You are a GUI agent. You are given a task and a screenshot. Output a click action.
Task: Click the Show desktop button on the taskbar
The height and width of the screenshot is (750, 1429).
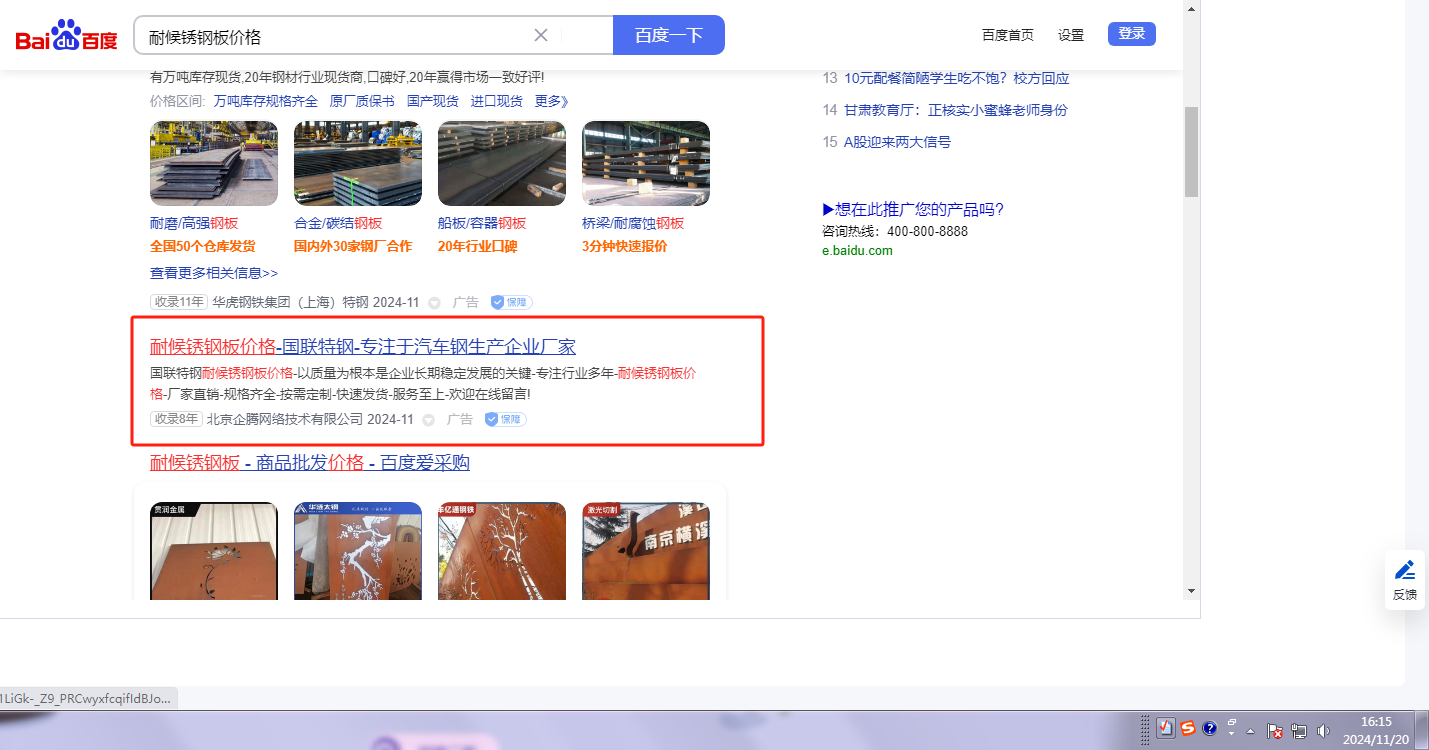[1422, 730]
